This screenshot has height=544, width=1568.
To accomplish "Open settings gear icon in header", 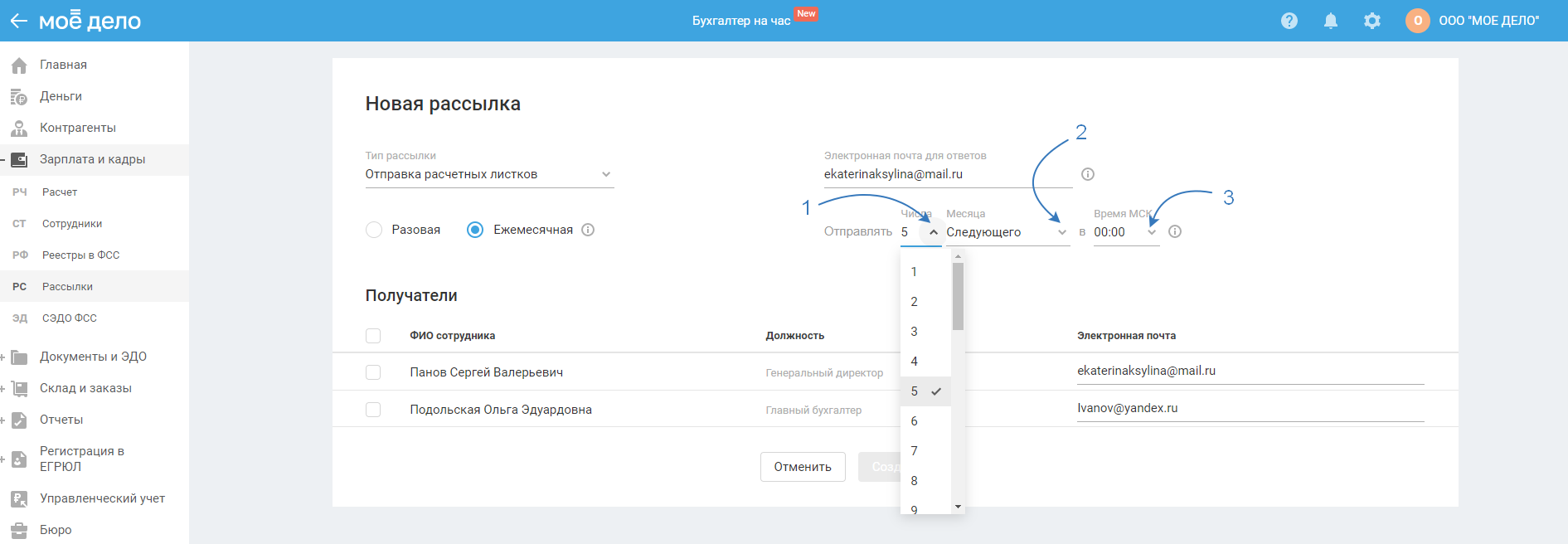I will tap(1372, 21).
